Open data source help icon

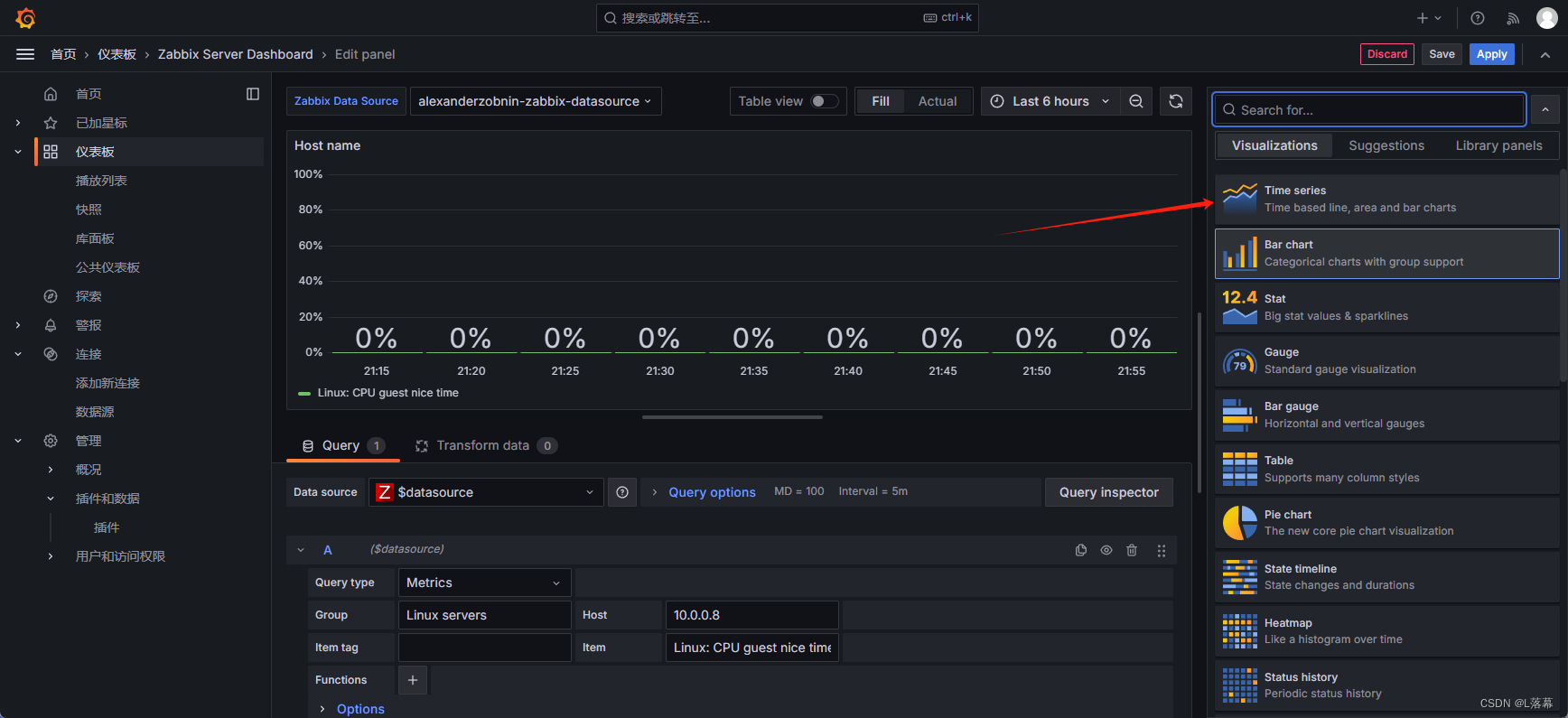(x=622, y=492)
